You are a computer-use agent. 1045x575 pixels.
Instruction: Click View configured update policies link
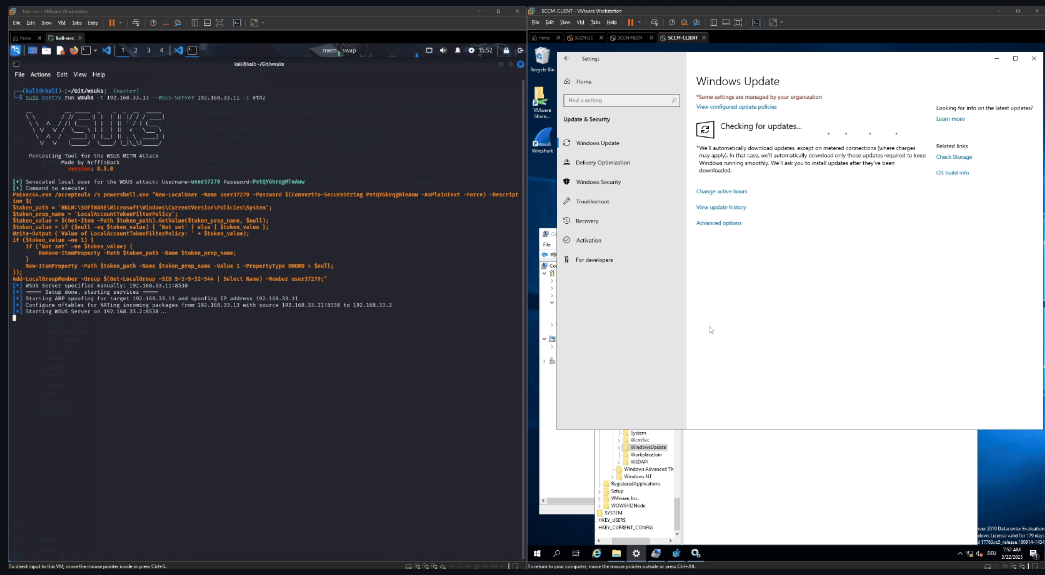pyautogui.click(x=736, y=107)
